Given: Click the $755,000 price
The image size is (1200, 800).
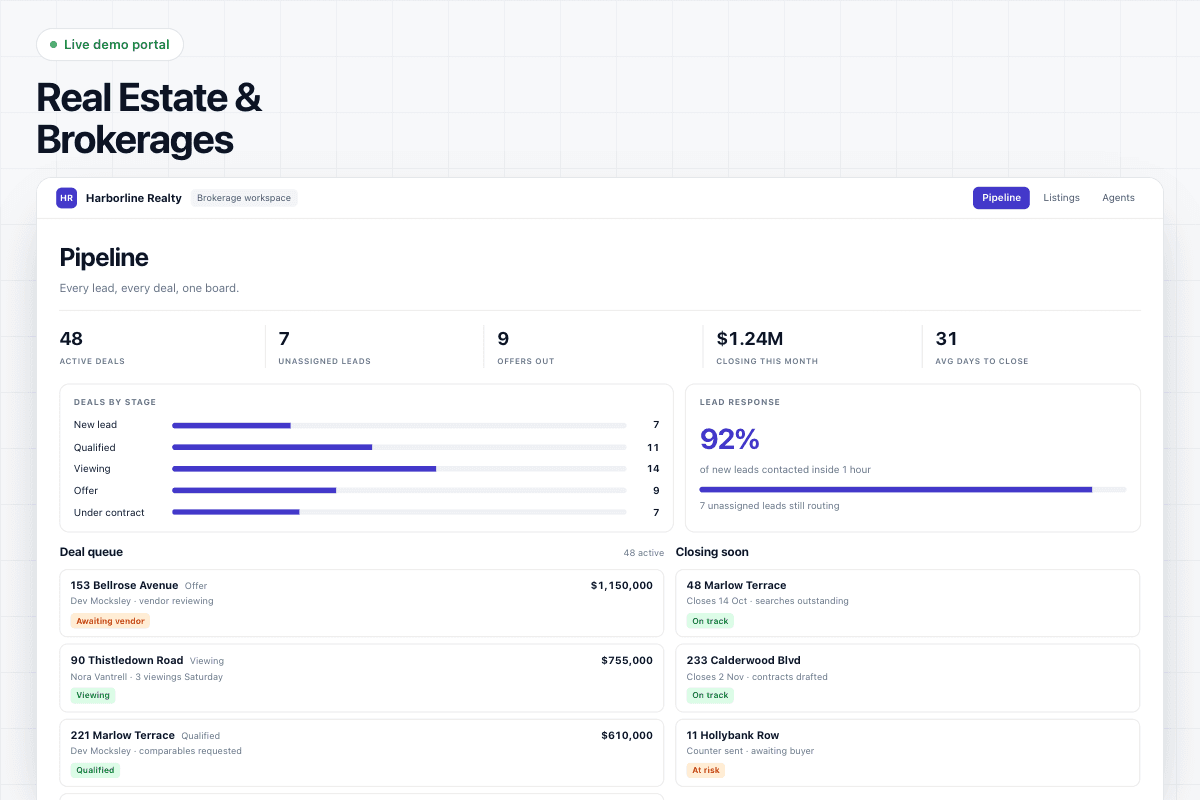Looking at the screenshot, I should pyautogui.click(x=627, y=660).
